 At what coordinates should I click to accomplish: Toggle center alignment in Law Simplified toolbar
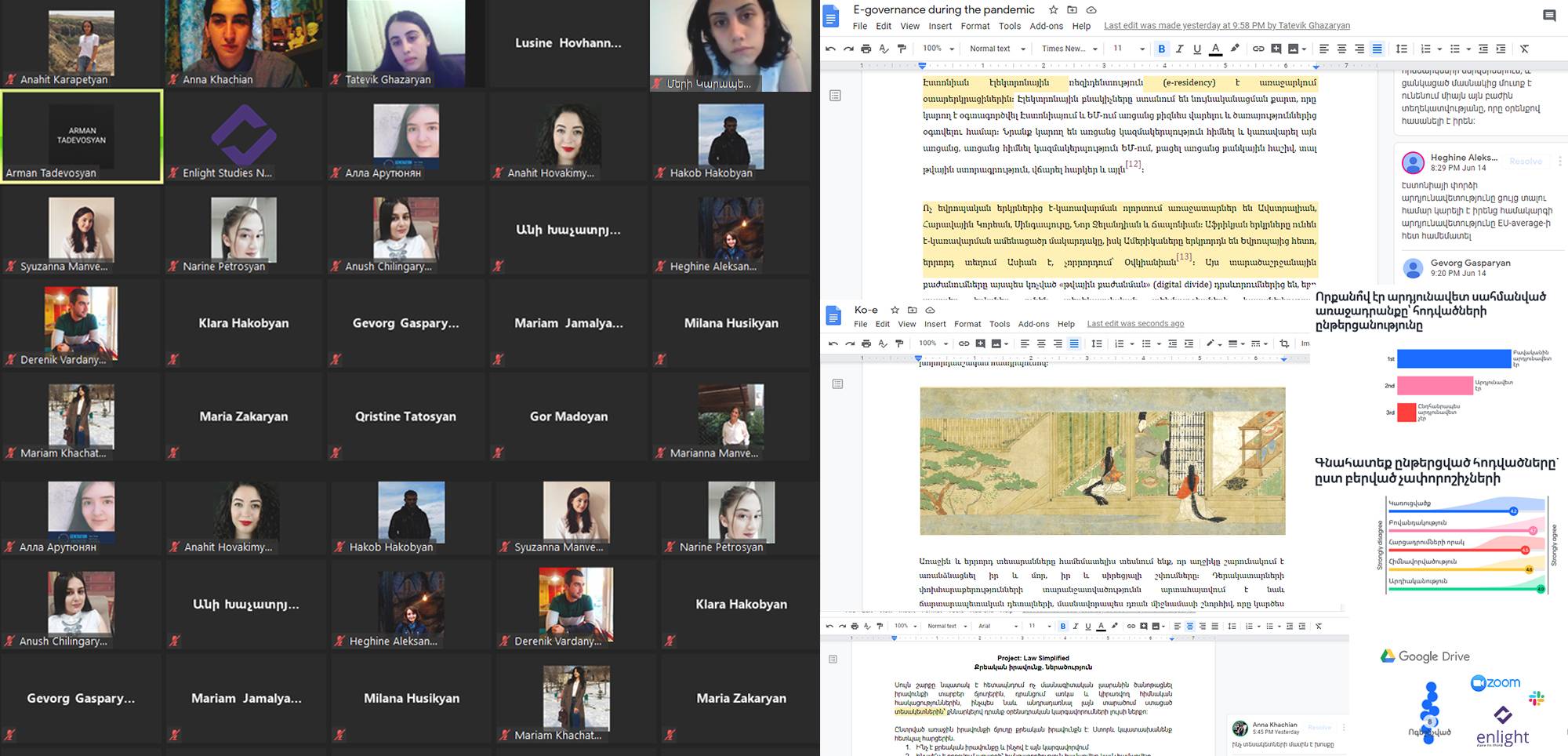[x=1189, y=626]
